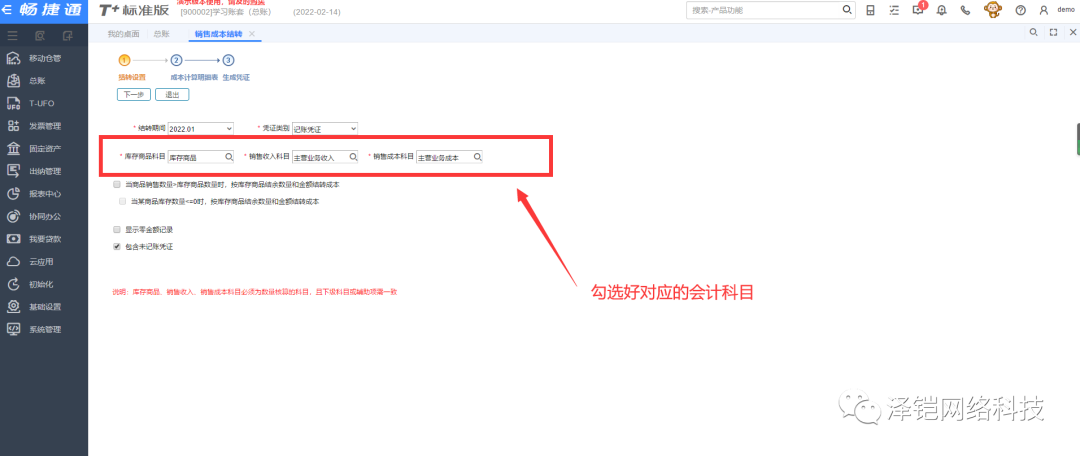Open messages icon with red badge
1080x456 pixels.
[916, 10]
